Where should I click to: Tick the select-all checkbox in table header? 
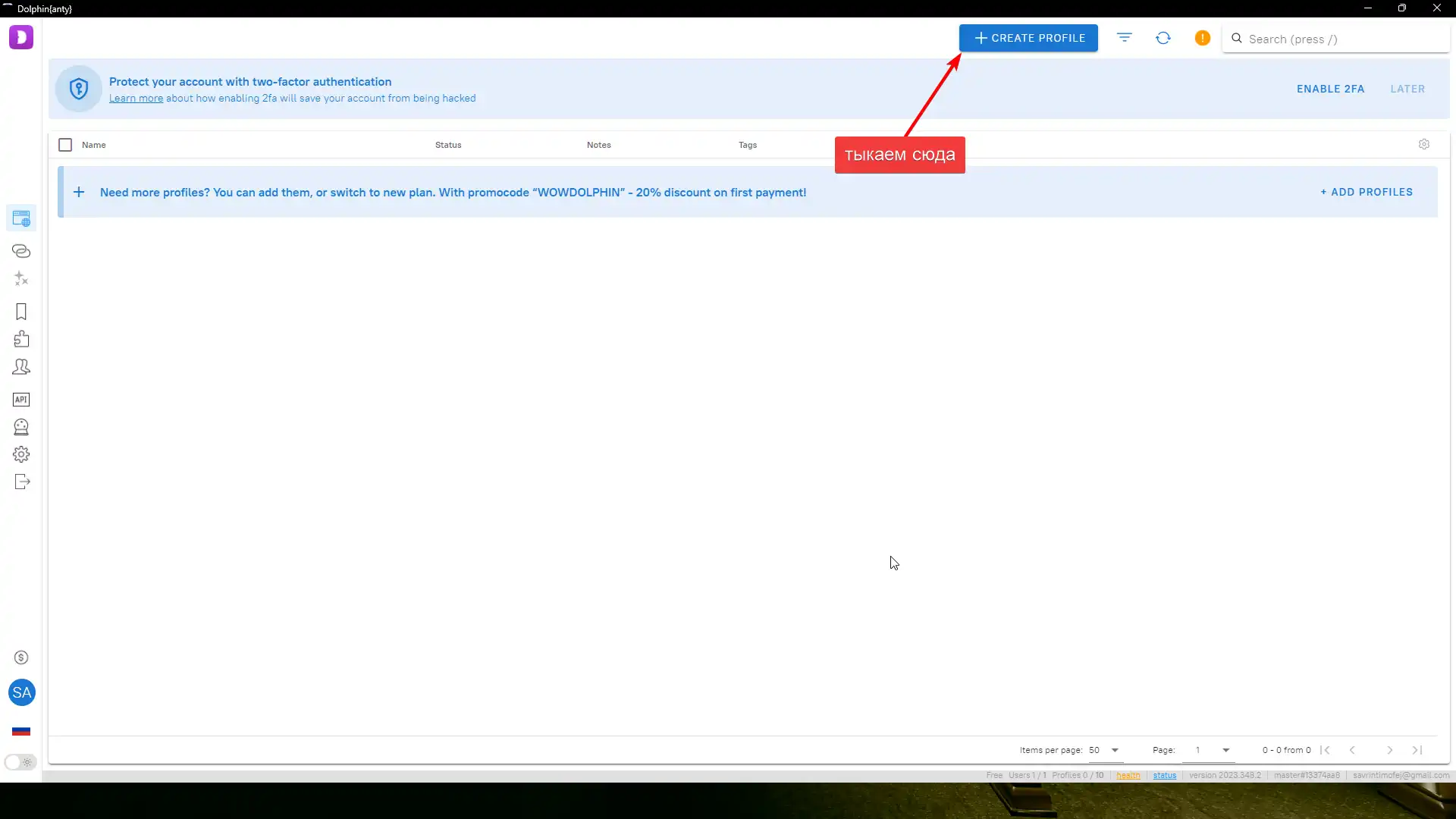tap(65, 145)
